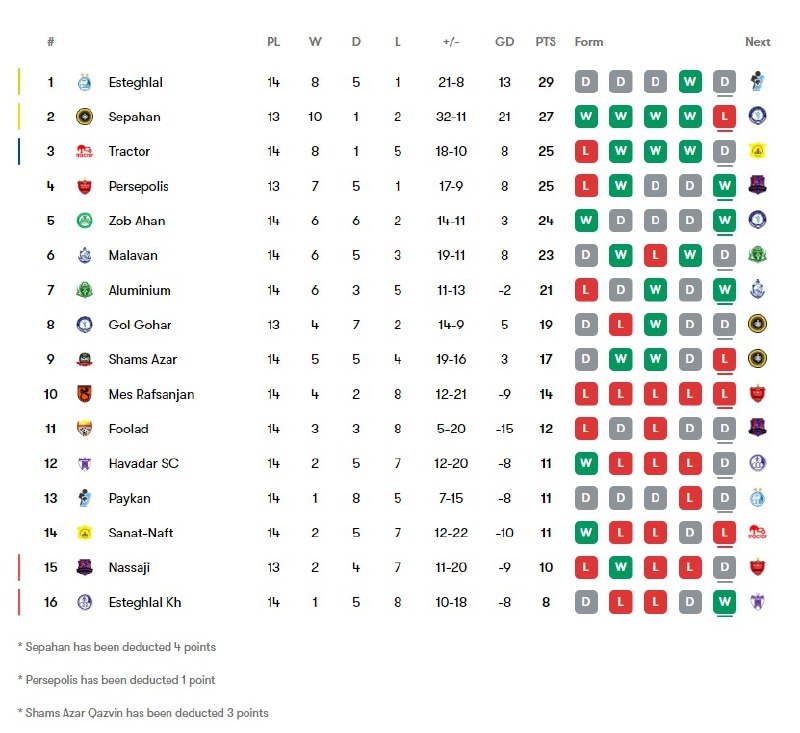This screenshot has width=800, height=733.
Task: Open the Sanat-Naft yellow crest
Action: click(84, 533)
